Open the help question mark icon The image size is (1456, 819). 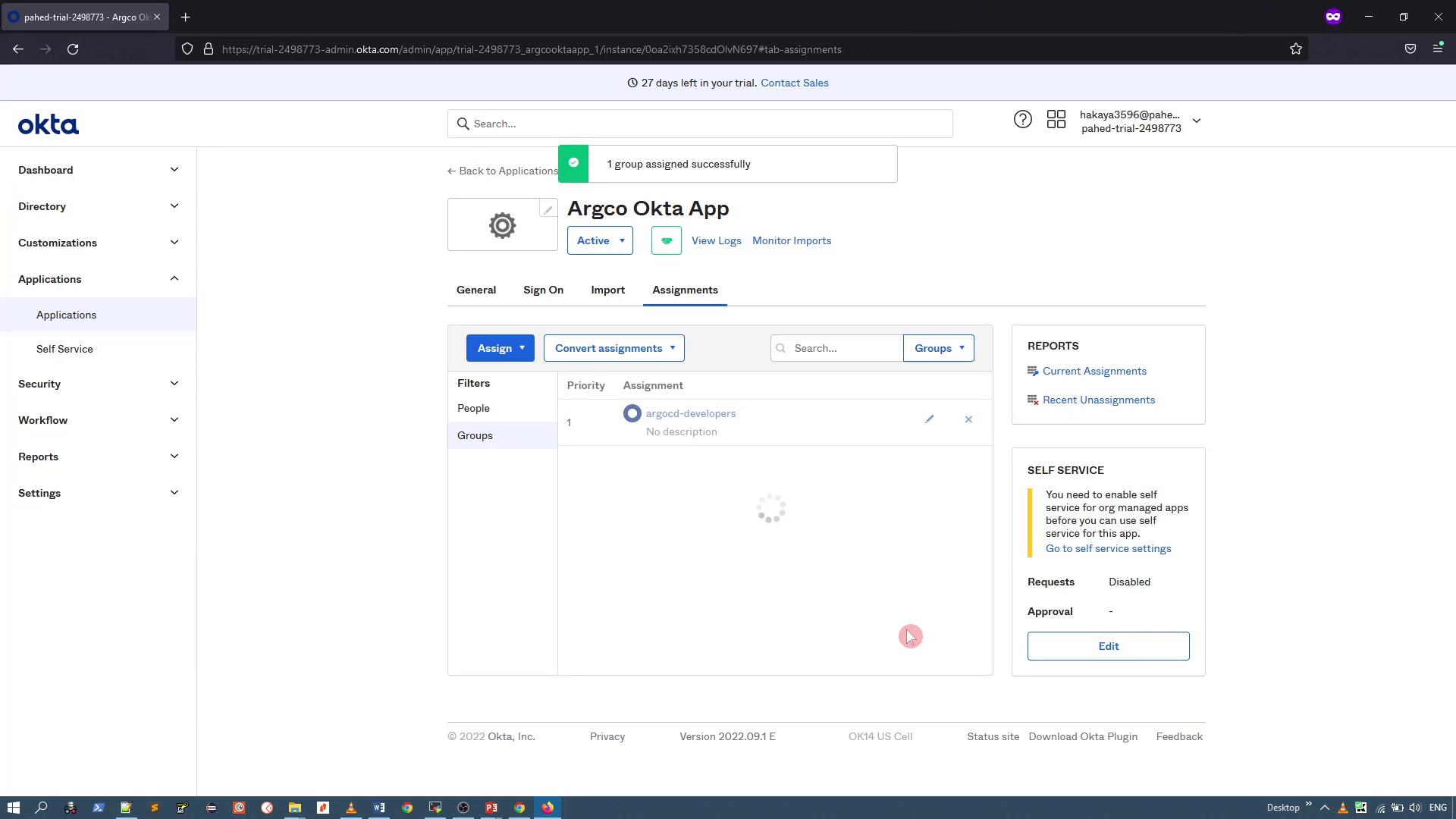(1022, 120)
